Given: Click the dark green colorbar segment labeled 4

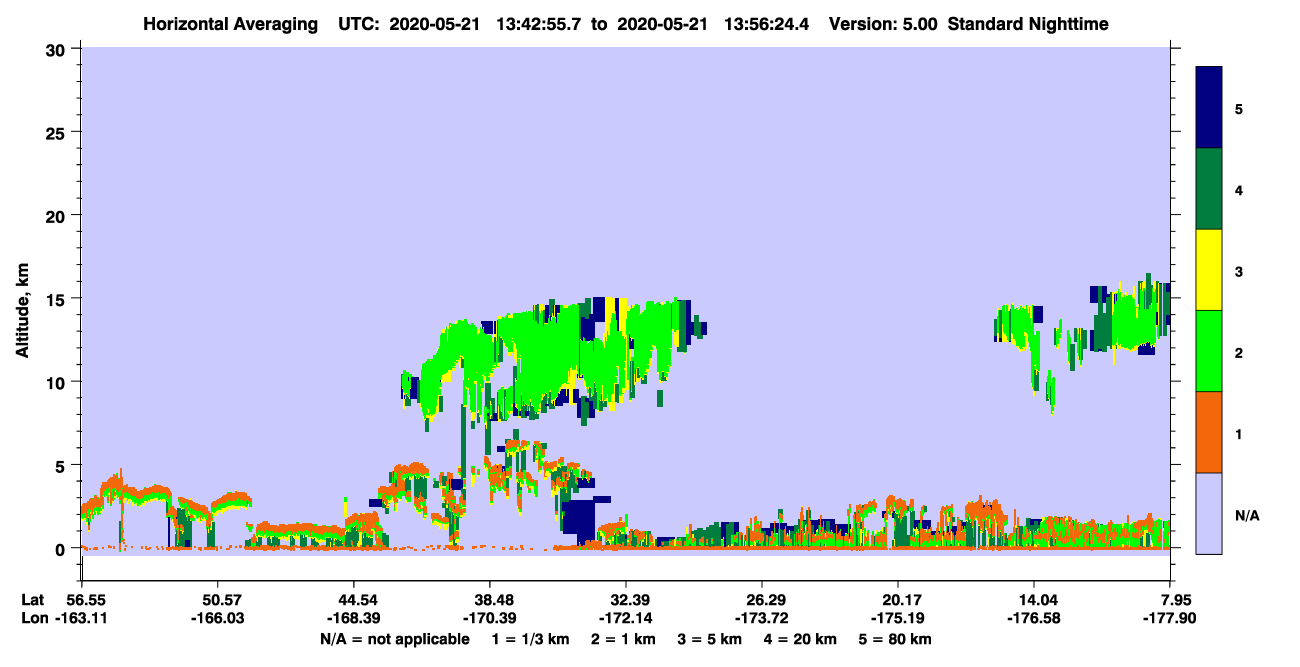Looking at the screenshot, I should 1209,189.
